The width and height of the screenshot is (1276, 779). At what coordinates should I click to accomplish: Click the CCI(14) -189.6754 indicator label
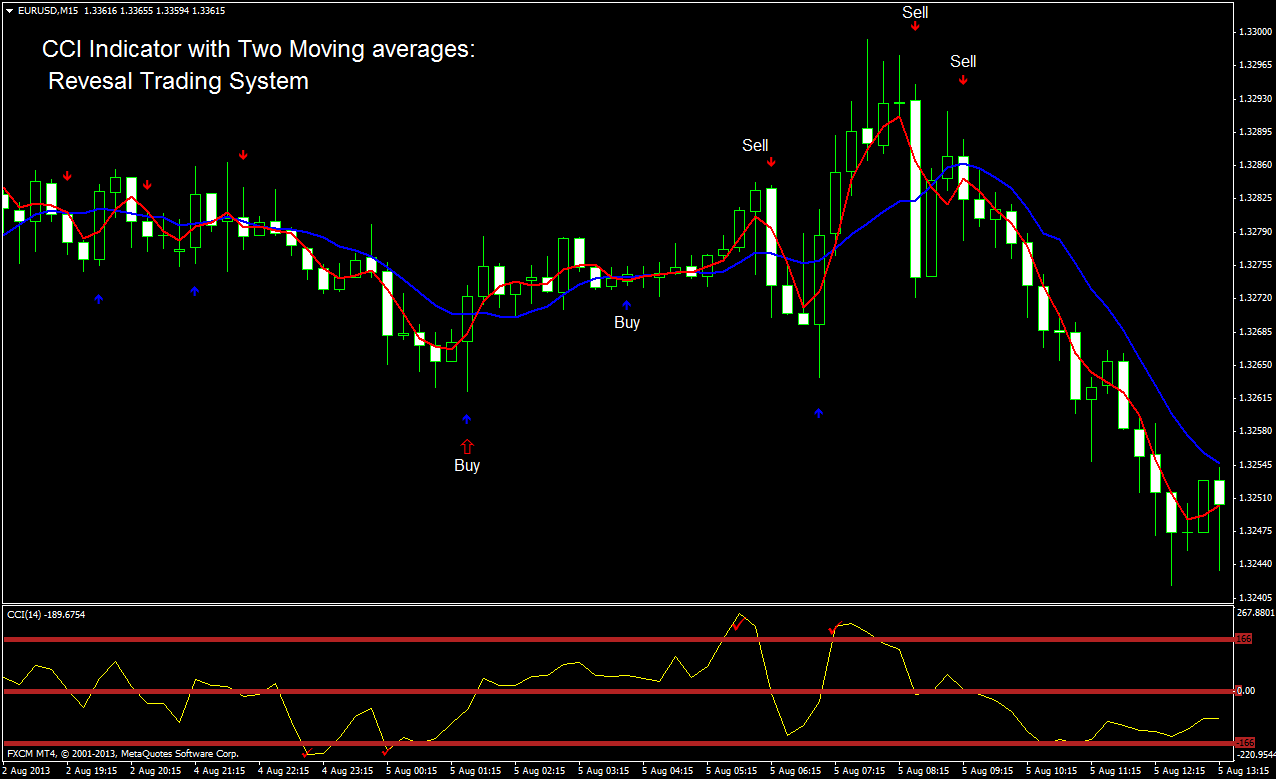coord(46,614)
